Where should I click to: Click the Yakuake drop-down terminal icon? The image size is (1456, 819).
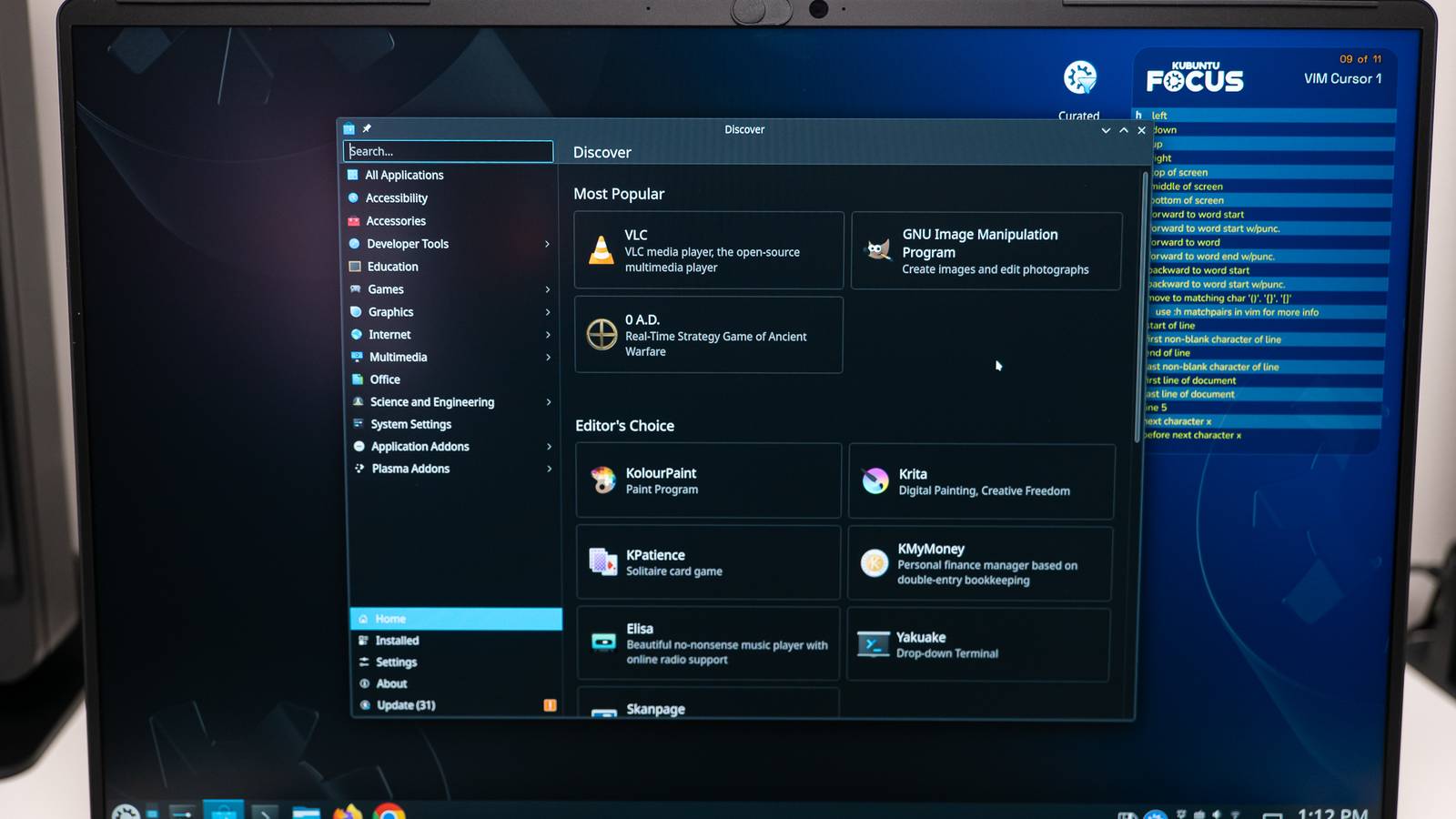(874, 644)
